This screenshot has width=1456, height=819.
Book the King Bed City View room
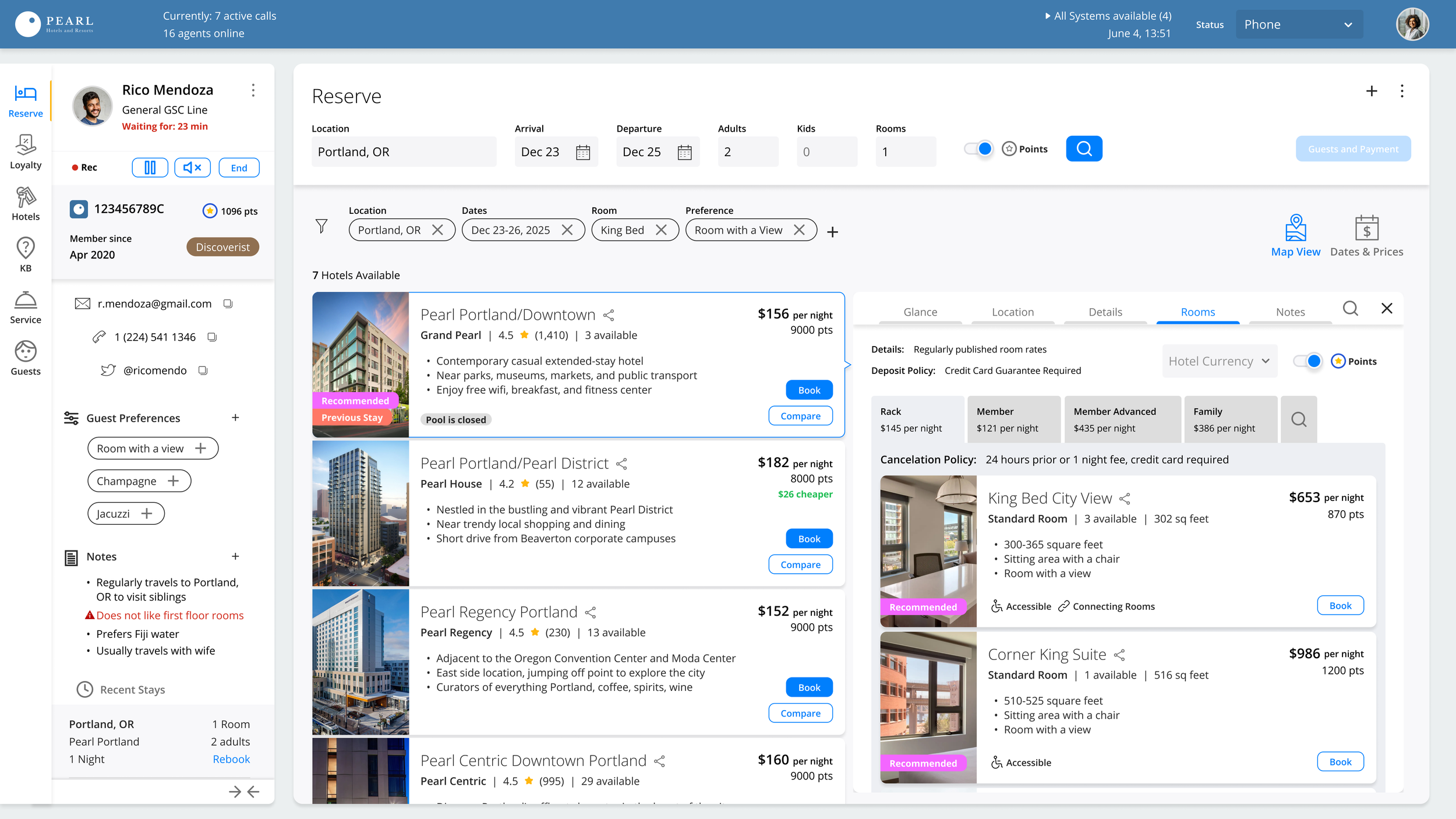[x=1340, y=606]
